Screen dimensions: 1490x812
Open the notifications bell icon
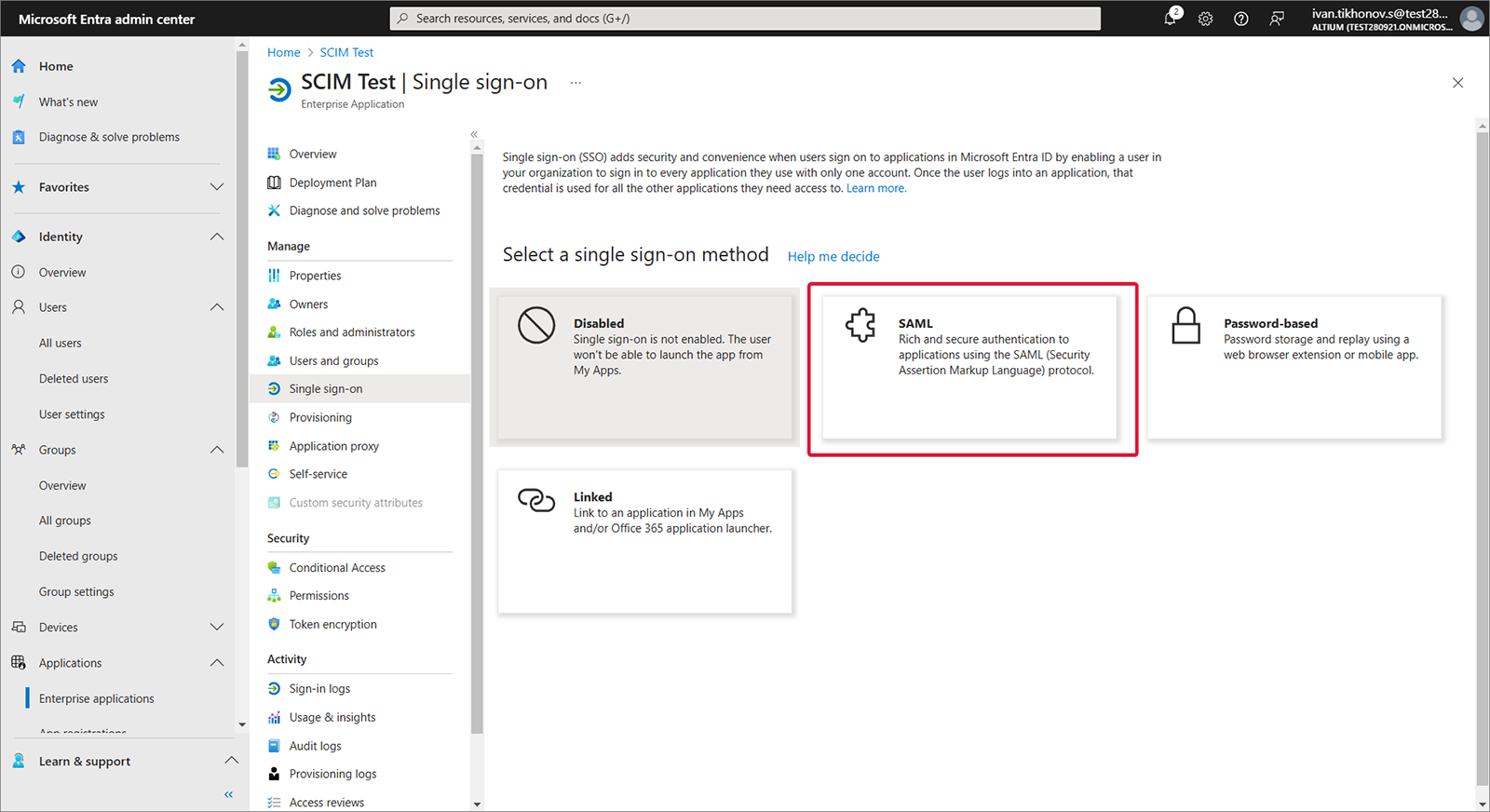1170,19
